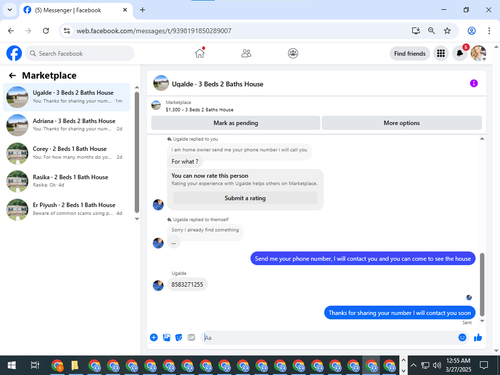Click Mark as pending button
500x375 pixels.
[x=236, y=123]
